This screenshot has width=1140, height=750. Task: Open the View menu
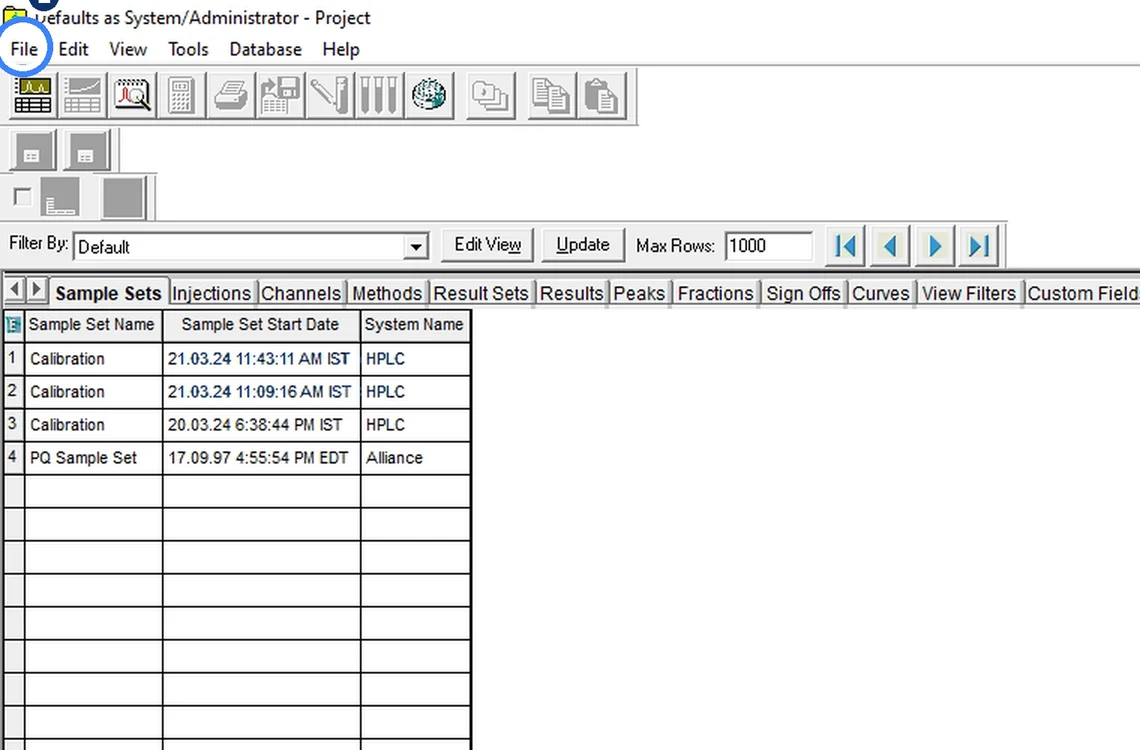click(x=128, y=49)
